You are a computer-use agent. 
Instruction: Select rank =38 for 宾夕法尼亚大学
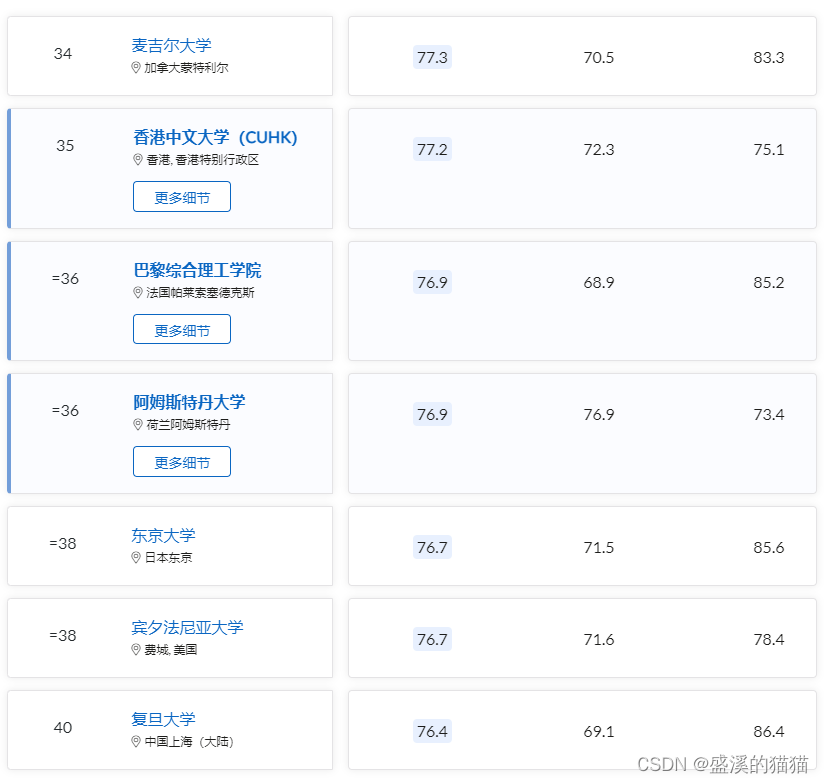63,635
